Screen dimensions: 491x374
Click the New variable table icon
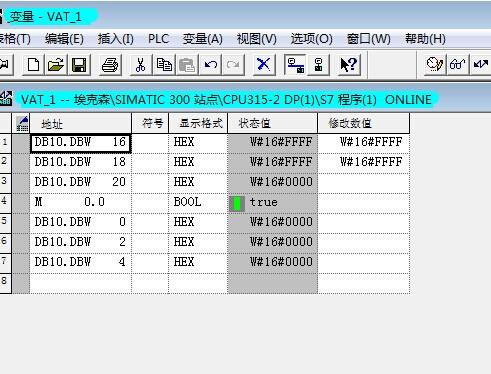pos(33,64)
